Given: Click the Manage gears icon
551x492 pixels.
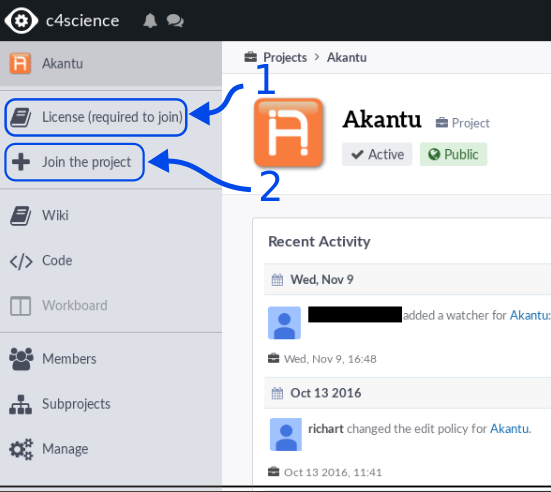Looking at the screenshot, I should [x=21, y=449].
